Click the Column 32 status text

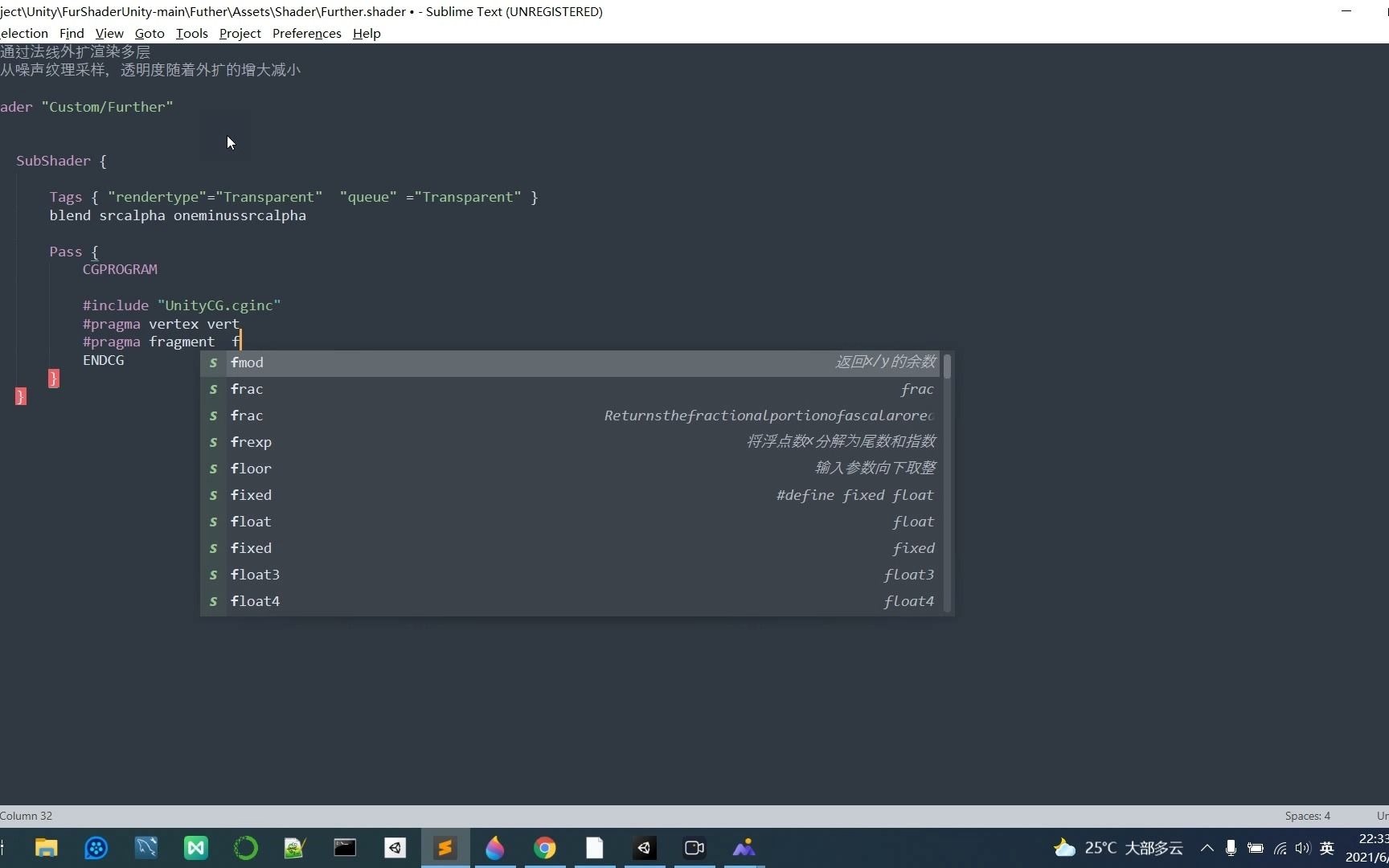pyautogui.click(x=27, y=816)
